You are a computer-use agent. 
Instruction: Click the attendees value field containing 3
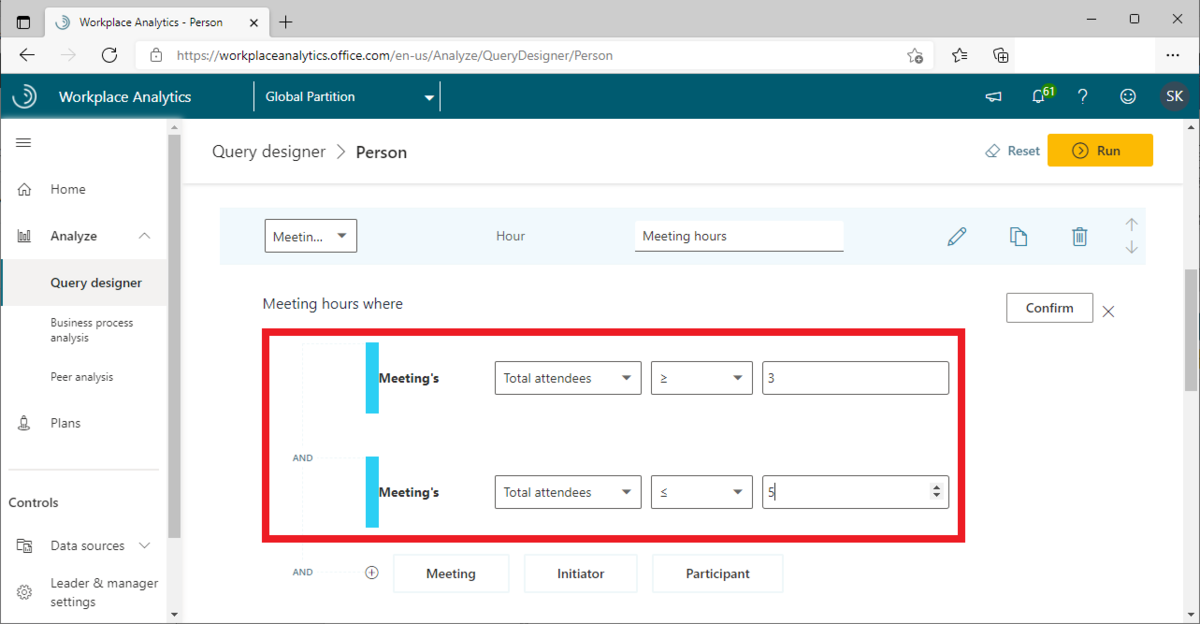[855, 378]
